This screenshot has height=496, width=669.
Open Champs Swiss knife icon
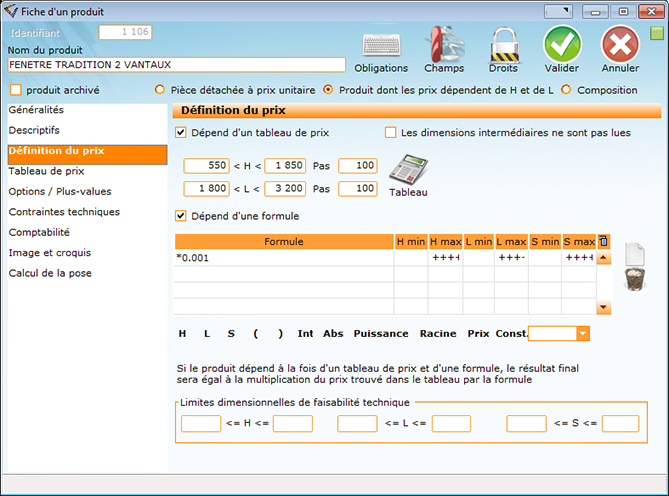[444, 44]
